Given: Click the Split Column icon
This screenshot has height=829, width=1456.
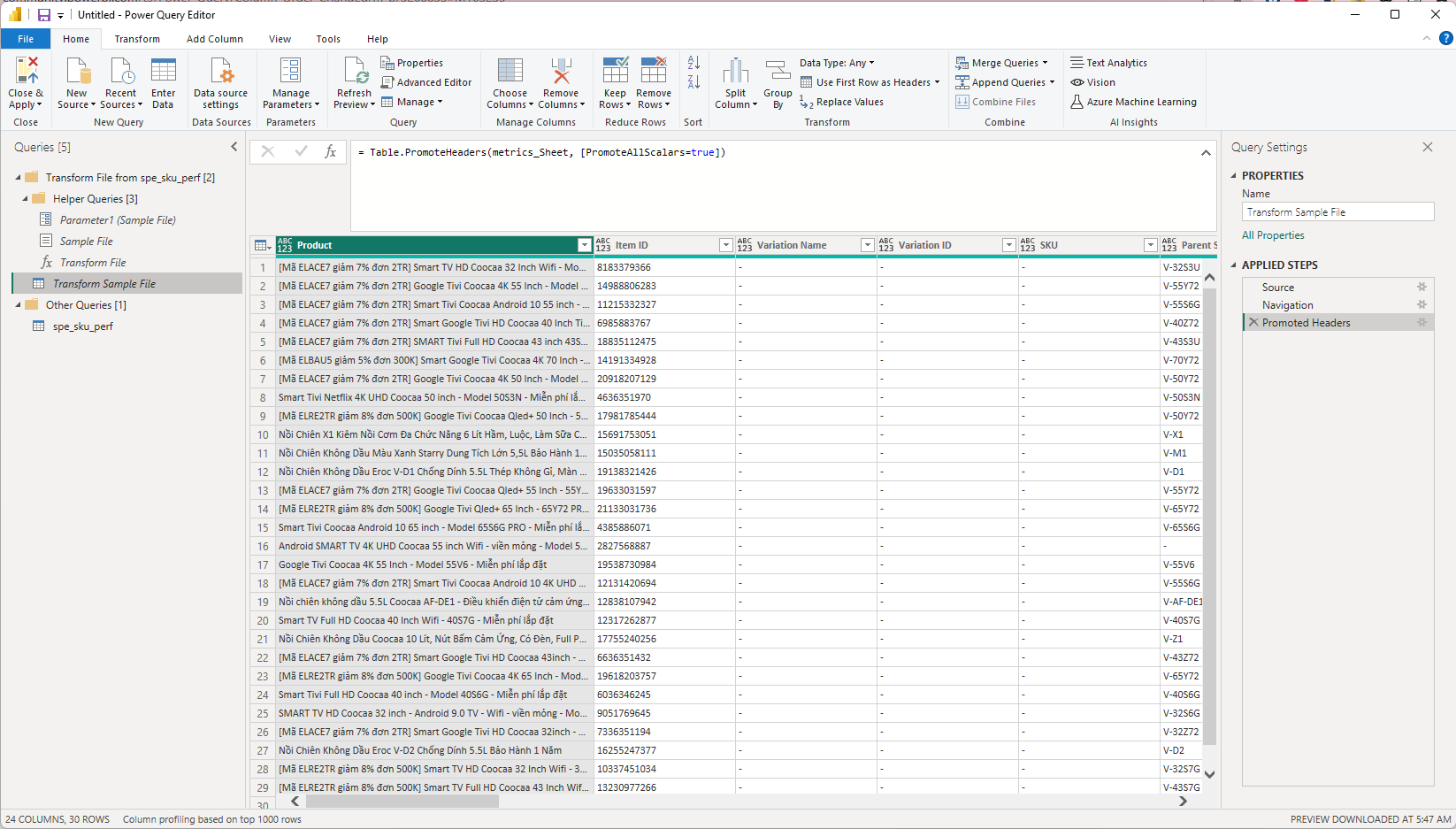Looking at the screenshot, I should (x=736, y=71).
